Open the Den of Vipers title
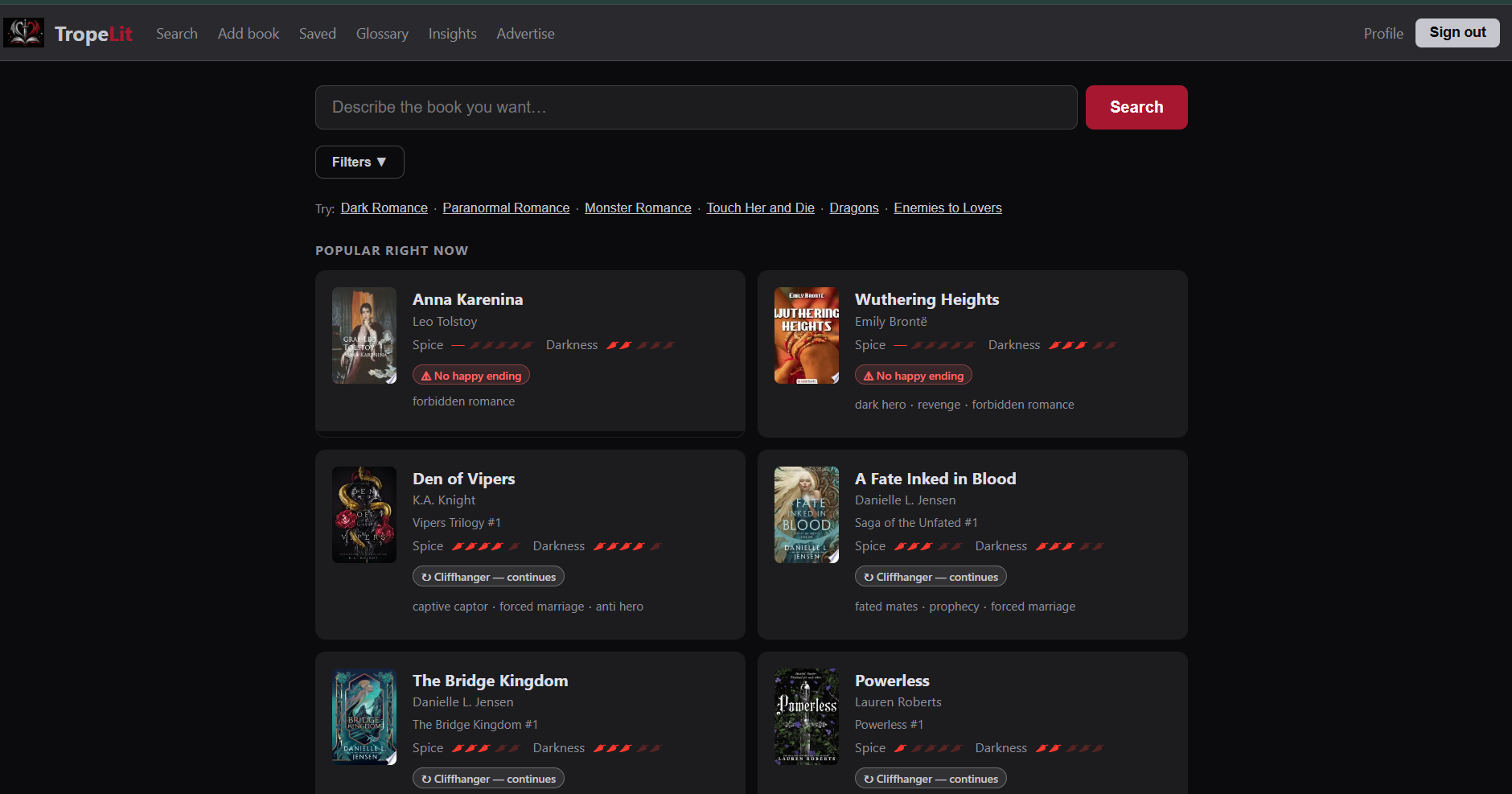Image resolution: width=1512 pixels, height=794 pixels. coord(464,479)
